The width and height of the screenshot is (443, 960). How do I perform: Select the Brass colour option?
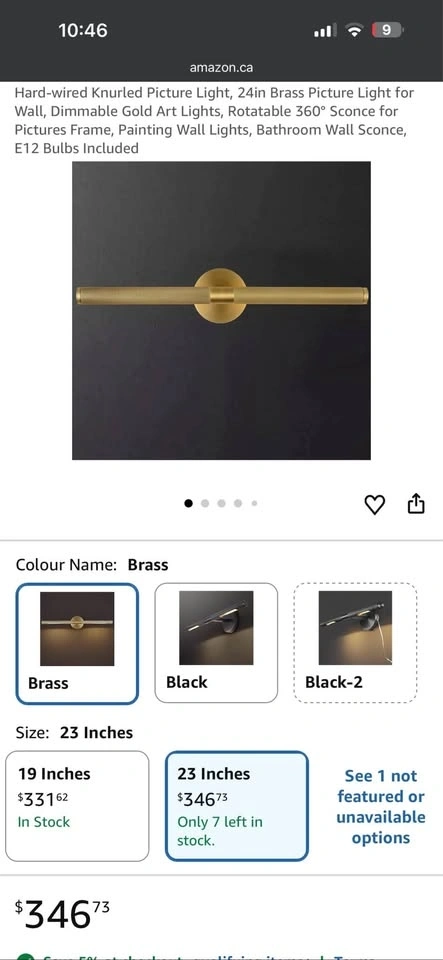coord(77,643)
